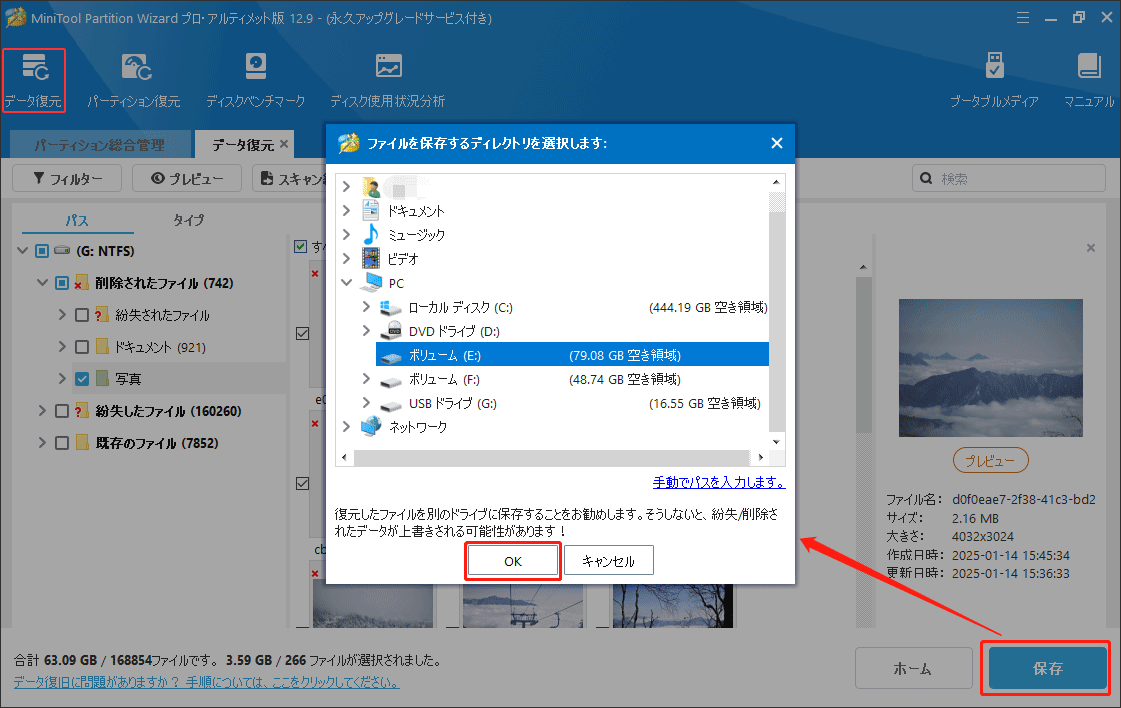Select the user folder icon in dialog tree
Viewport: 1121px width, 708px height.
[371, 187]
